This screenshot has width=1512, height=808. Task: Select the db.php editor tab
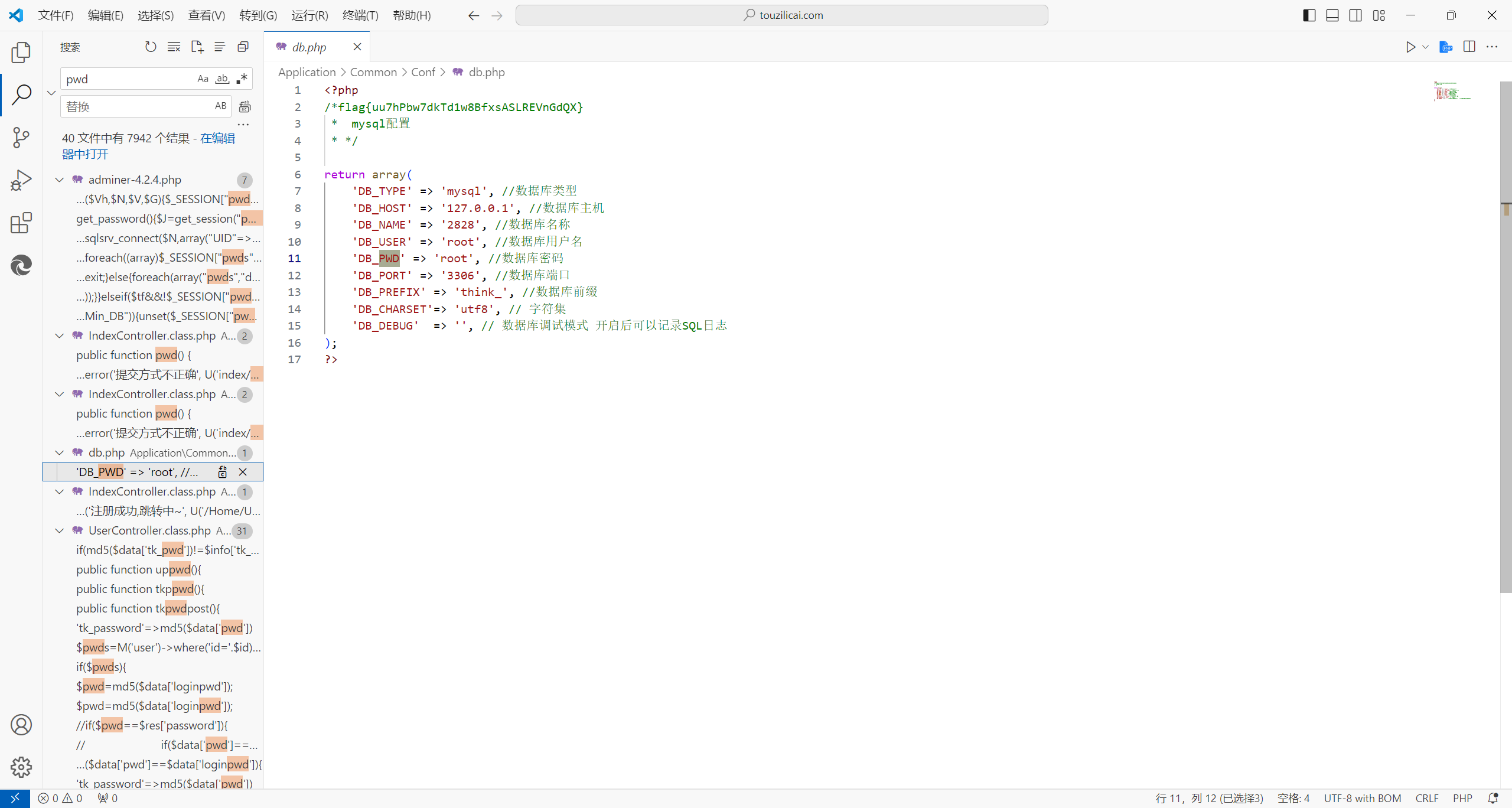[x=309, y=47]
